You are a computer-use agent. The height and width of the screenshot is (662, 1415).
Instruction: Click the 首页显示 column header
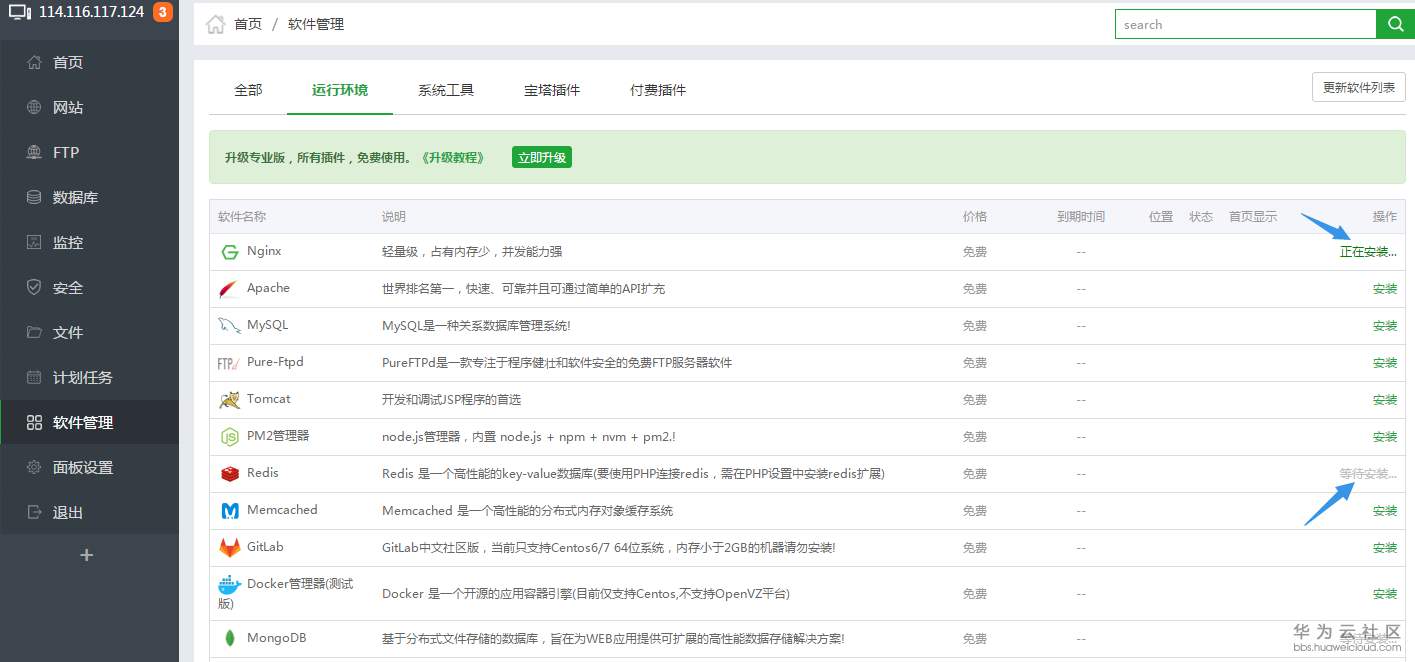pyautogui.click(x=1253, y=217)
